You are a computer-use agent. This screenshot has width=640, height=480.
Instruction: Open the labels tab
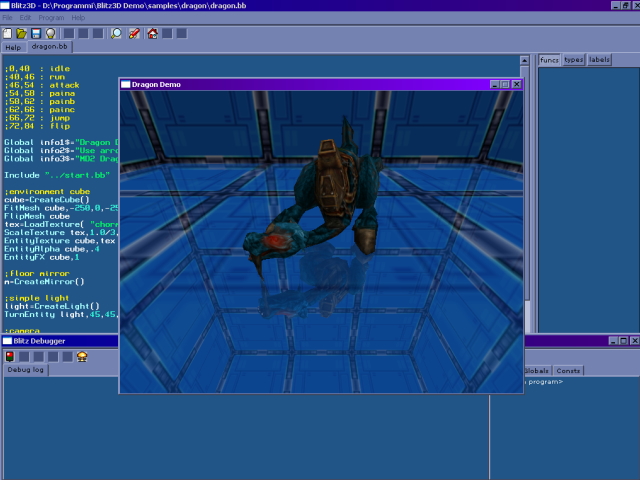599,60
